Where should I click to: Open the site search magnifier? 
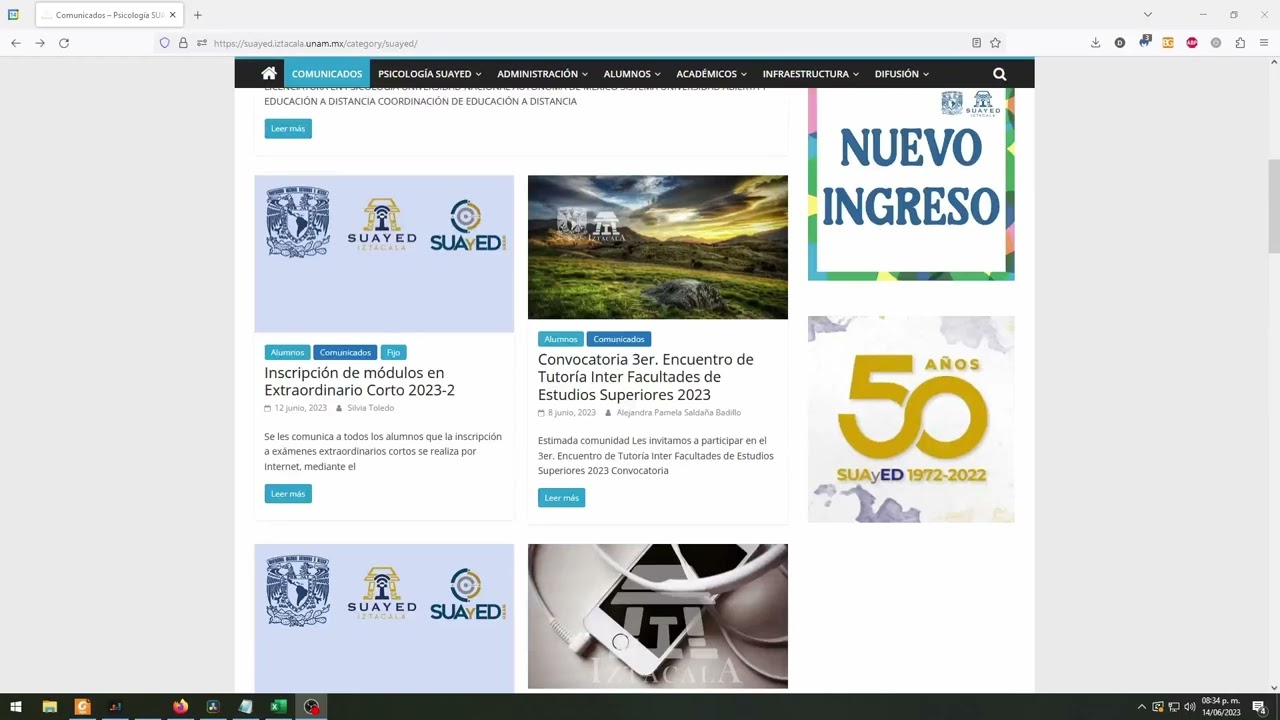pos(999,74)
